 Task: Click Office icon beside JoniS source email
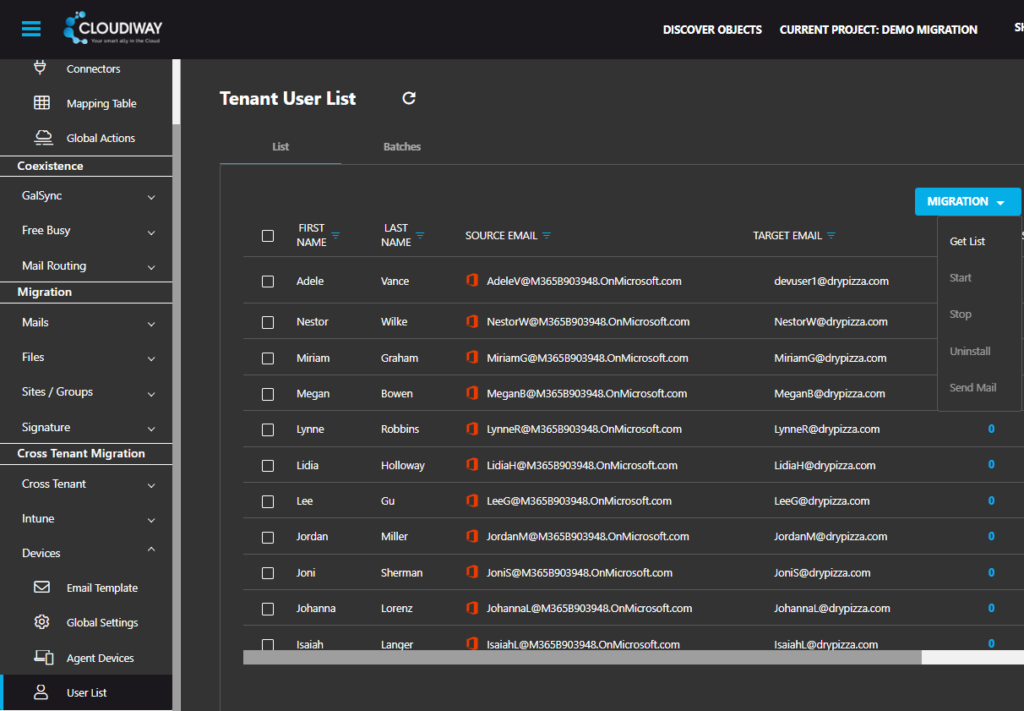(472, 572)
